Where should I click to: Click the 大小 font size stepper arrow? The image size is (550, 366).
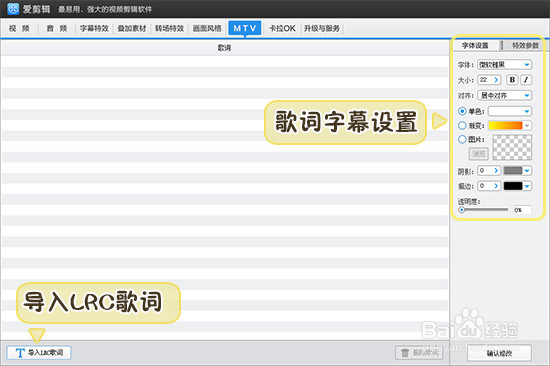tap(496, 80)
